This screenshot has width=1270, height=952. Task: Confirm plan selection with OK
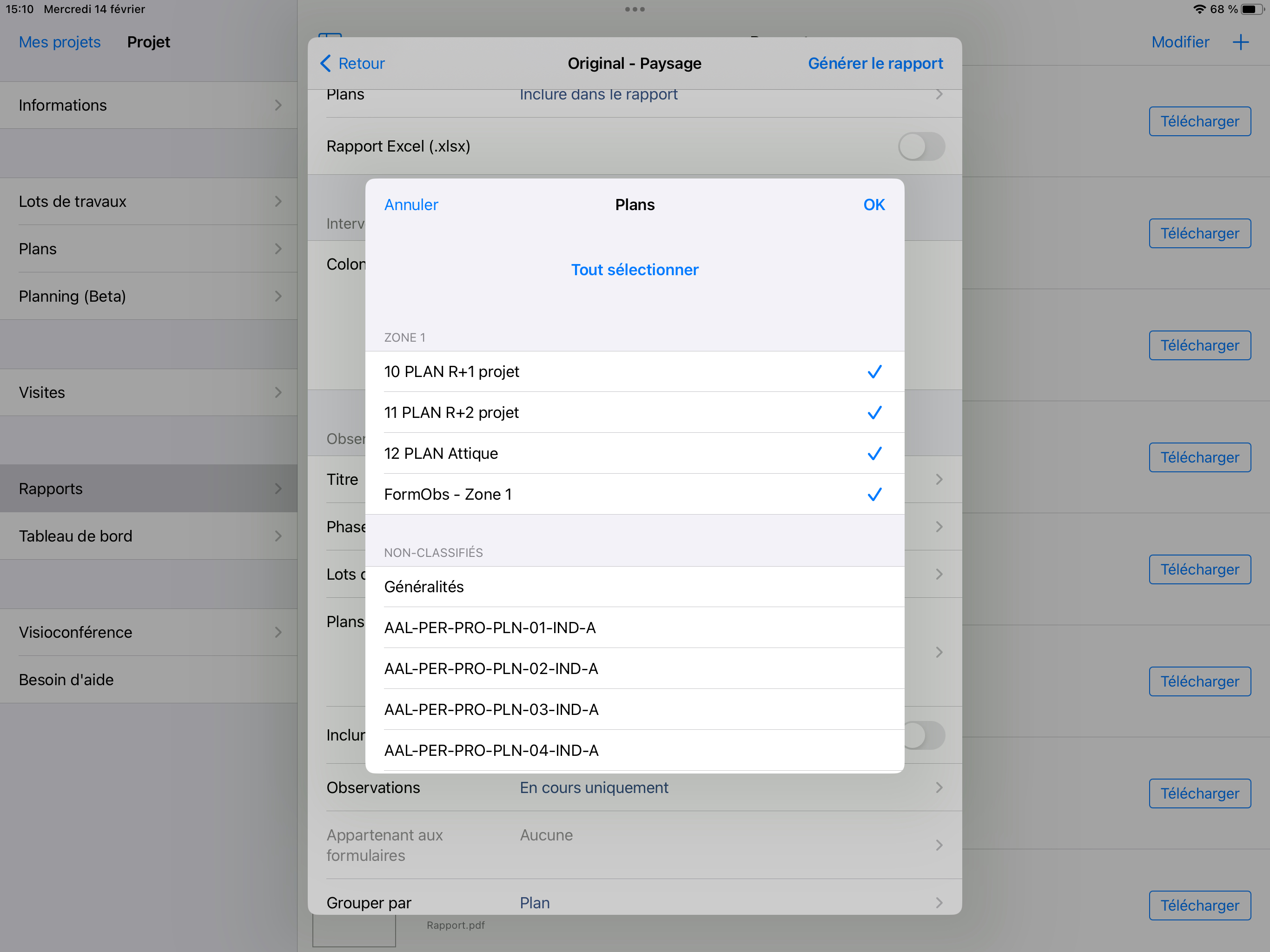point(873,205)
